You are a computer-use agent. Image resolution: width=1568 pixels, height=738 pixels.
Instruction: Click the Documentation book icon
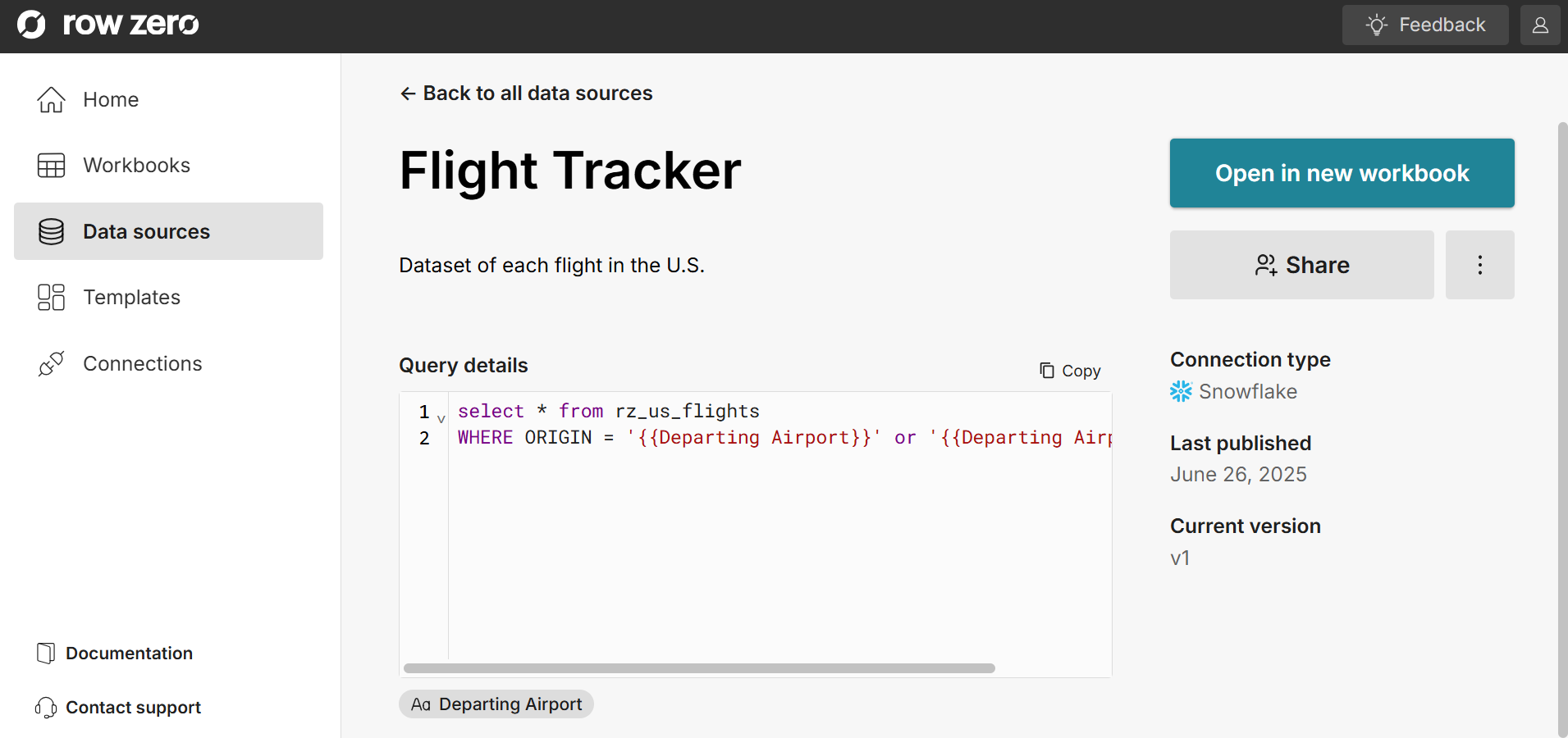click(x=46, y=654)
